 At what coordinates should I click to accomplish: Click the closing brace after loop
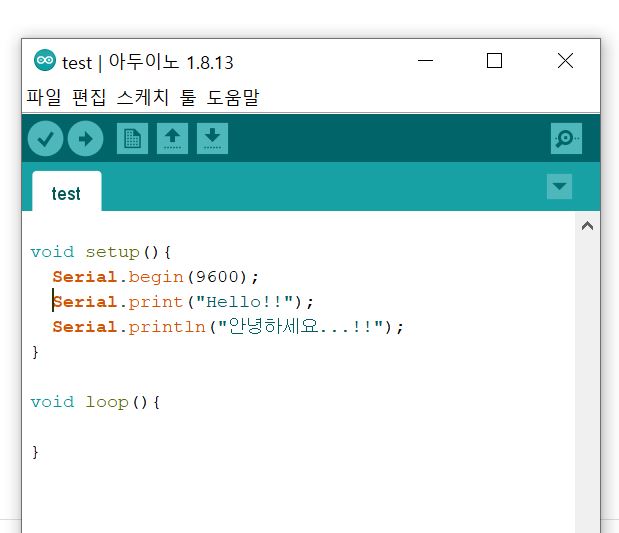tap(36, 452)
